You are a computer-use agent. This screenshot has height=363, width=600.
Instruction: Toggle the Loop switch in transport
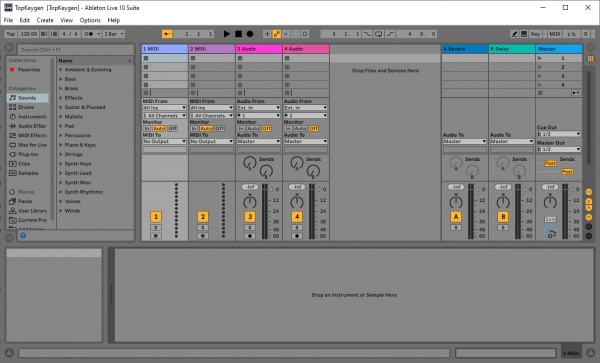(378, 34)
